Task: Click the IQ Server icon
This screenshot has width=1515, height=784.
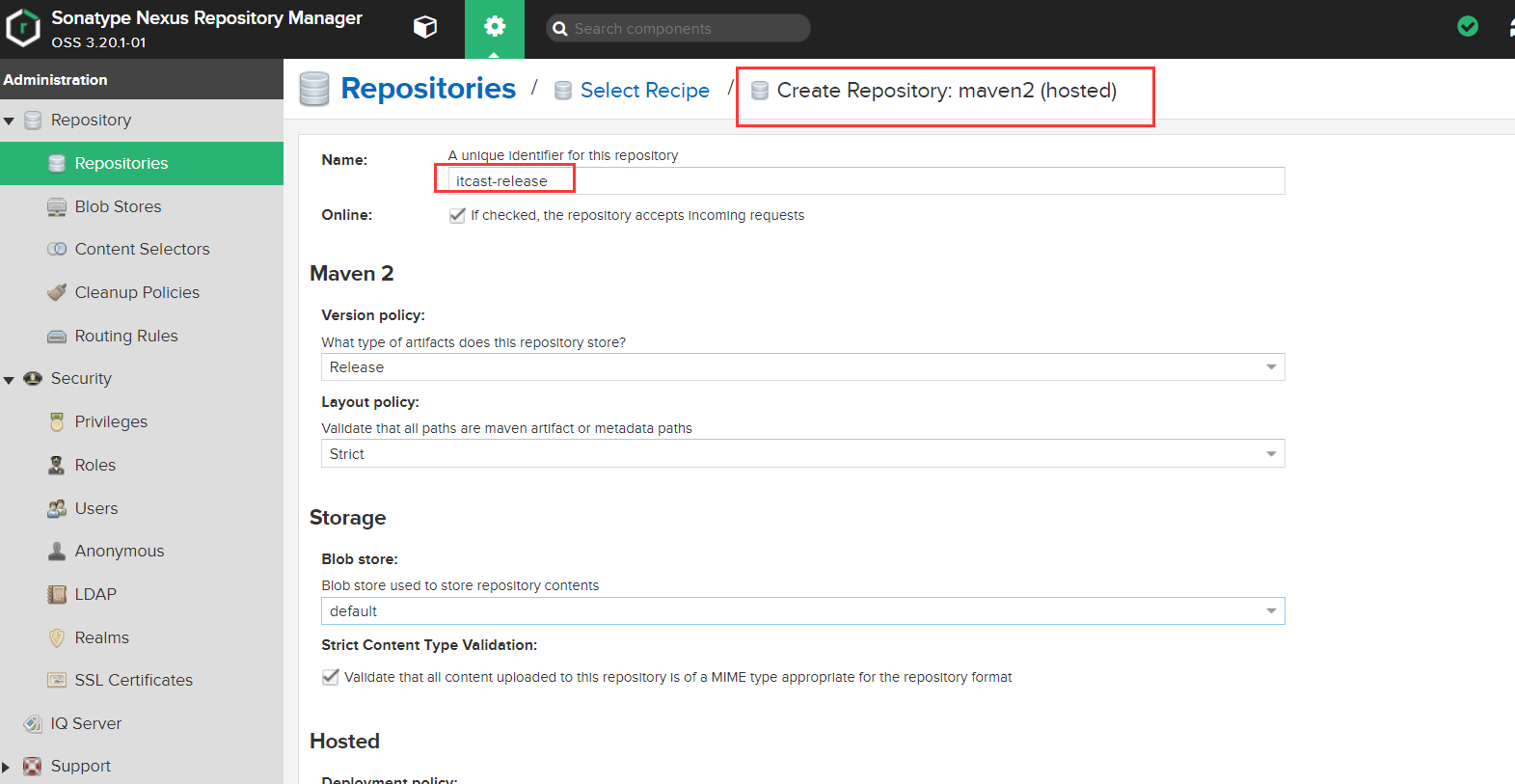Action: 33,723
